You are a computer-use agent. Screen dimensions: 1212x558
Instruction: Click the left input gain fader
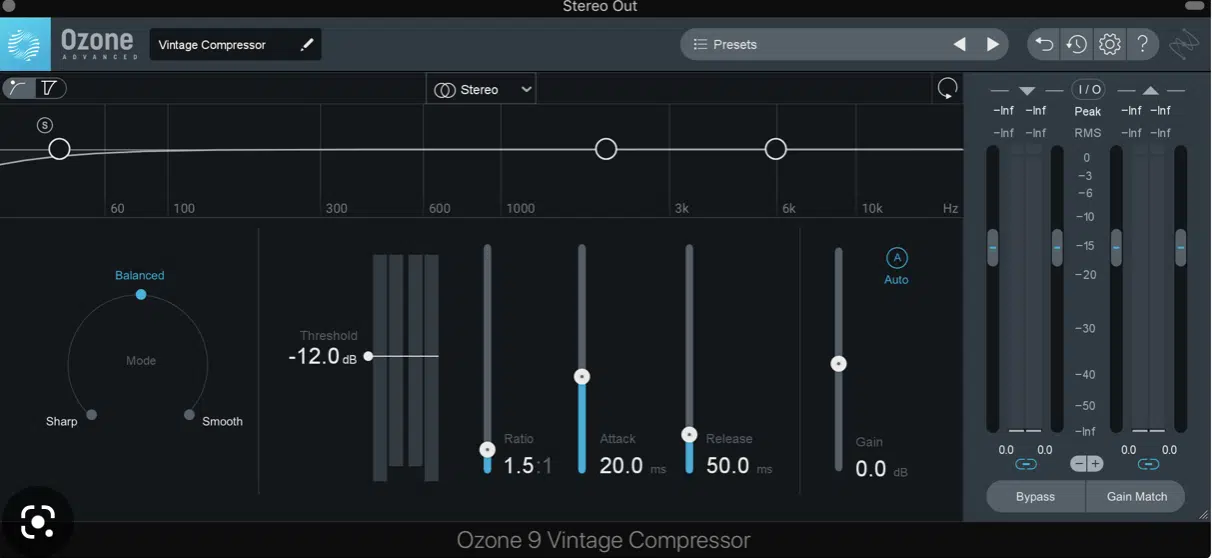(x=992, y=247)
